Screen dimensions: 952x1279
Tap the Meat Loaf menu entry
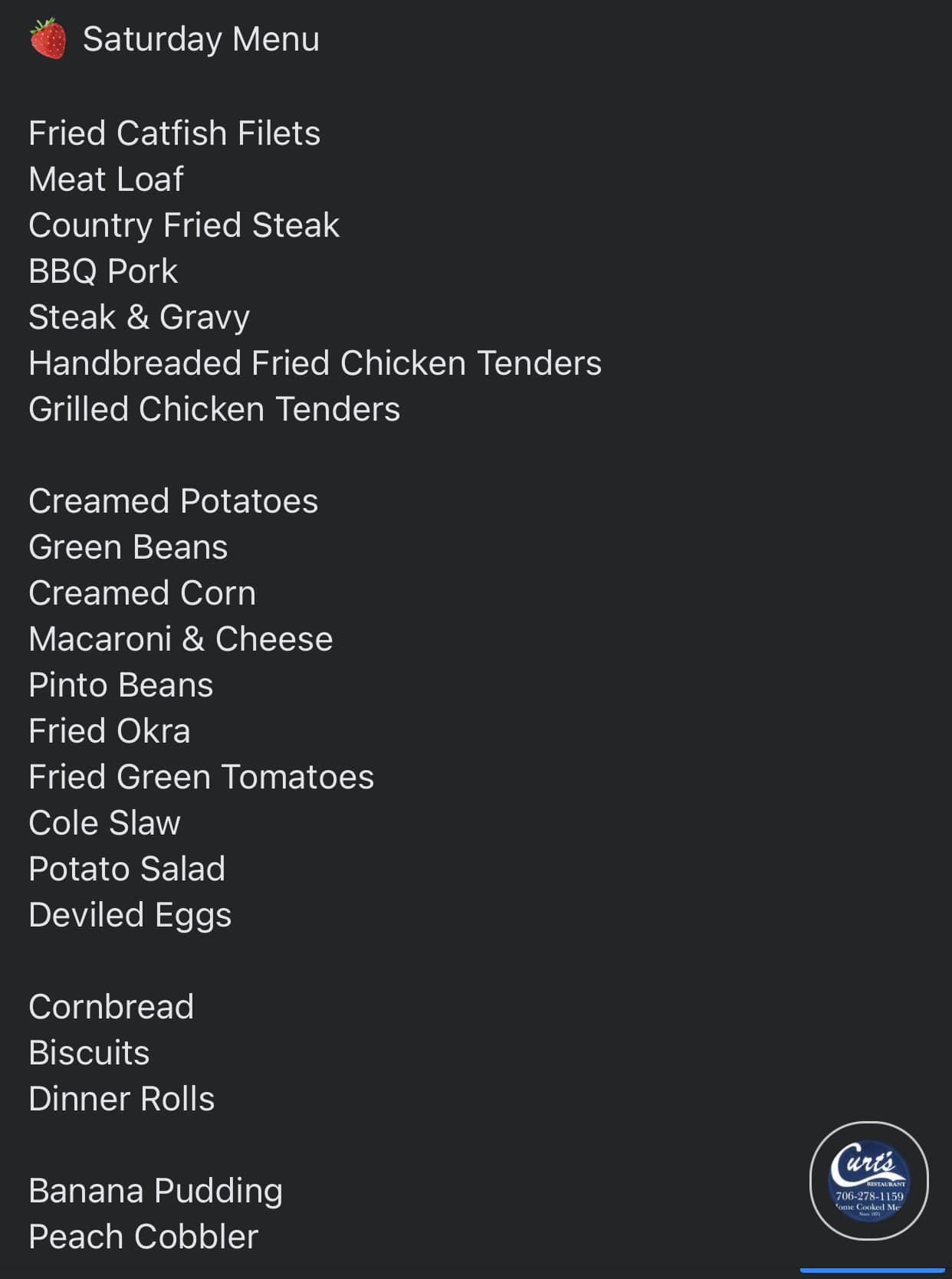pos(106,179)
